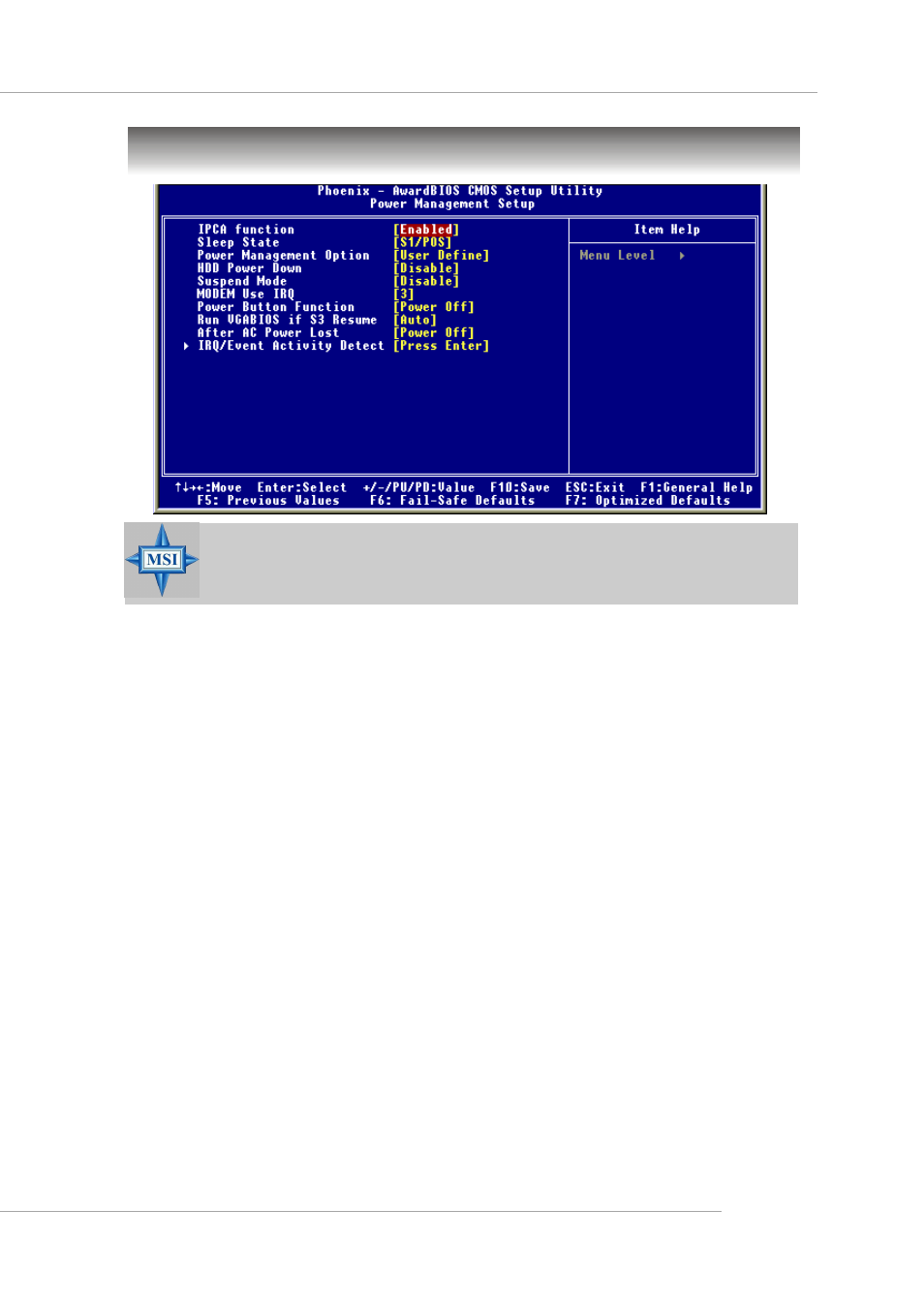Select the MODEM Use IRQ label

[x=246, y=295]
